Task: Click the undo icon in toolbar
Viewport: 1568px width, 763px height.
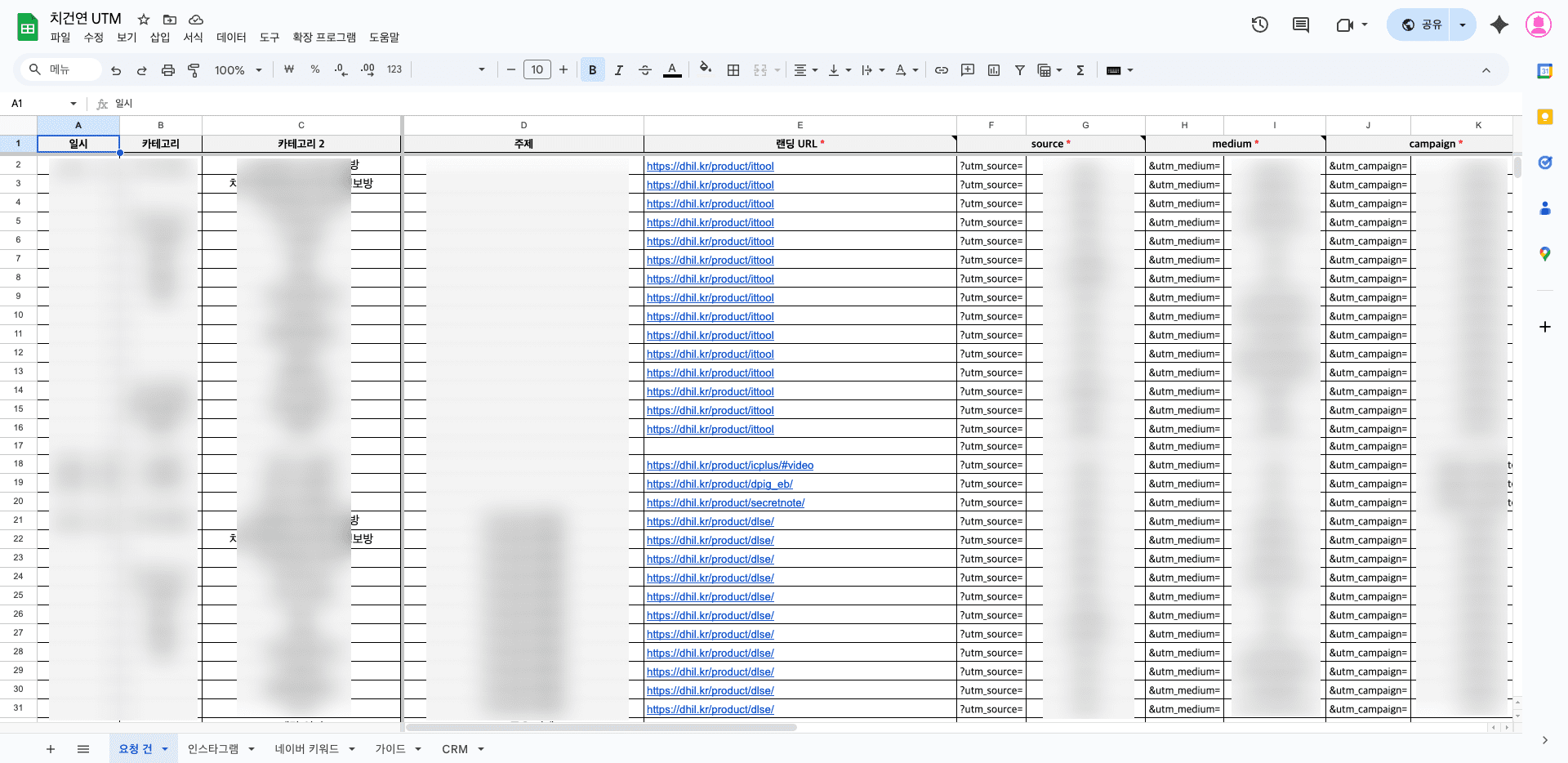Action: coord(116,70)
